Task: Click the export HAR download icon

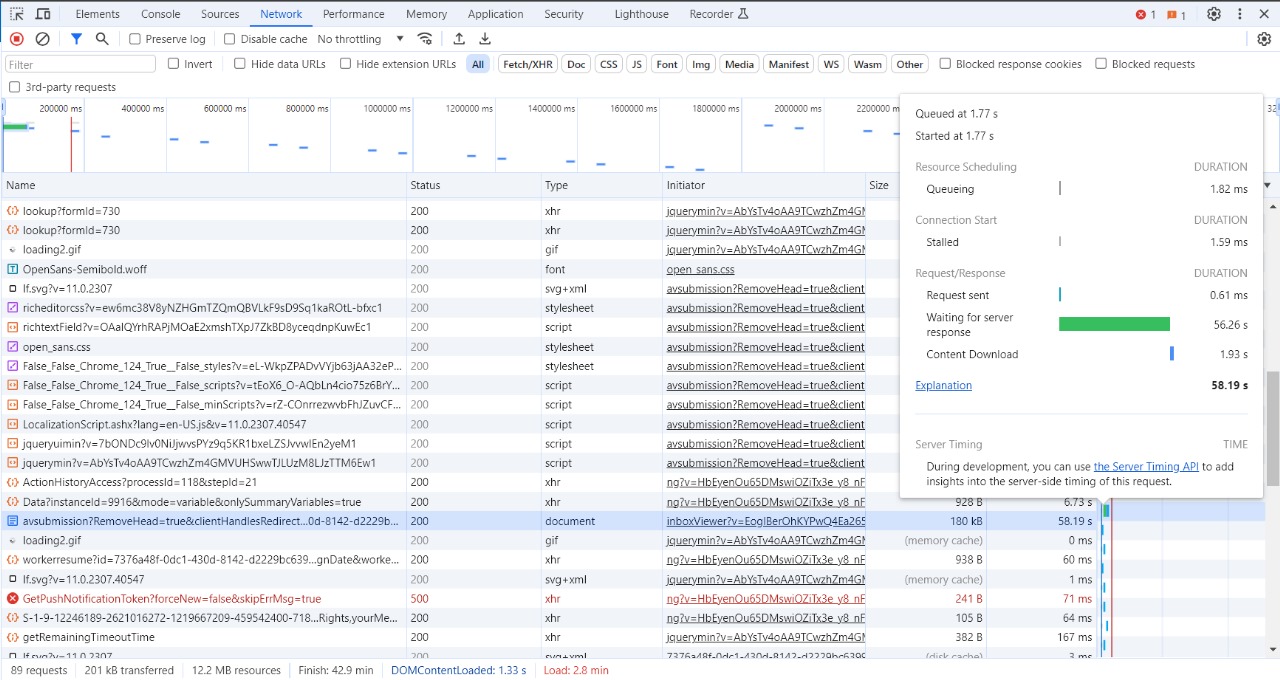Action: point(485,39)
